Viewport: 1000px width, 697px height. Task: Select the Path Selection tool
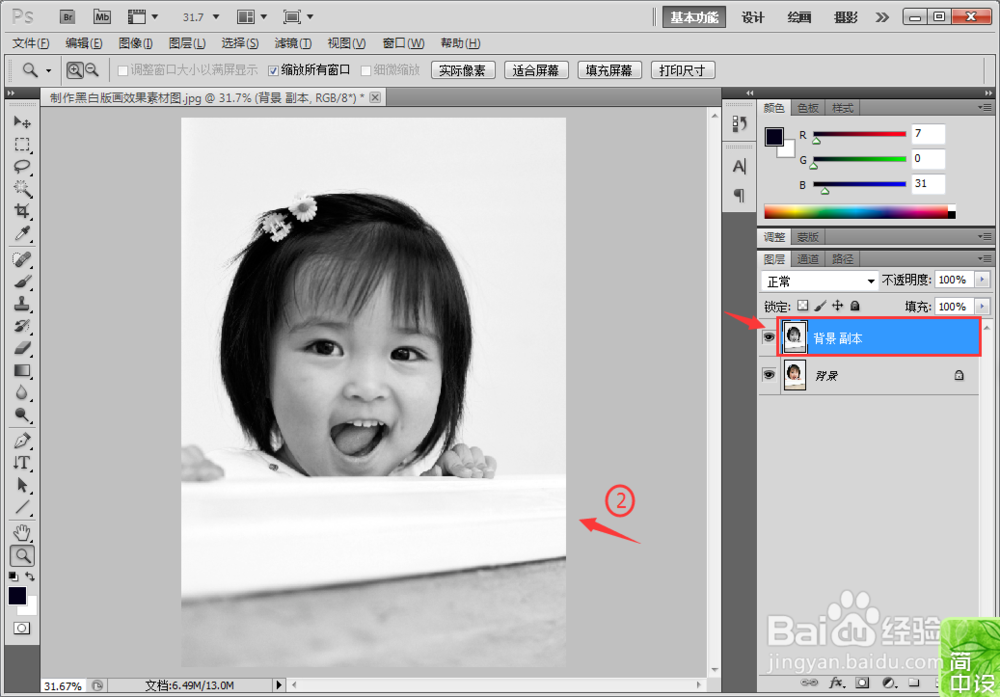coord(22,485)
